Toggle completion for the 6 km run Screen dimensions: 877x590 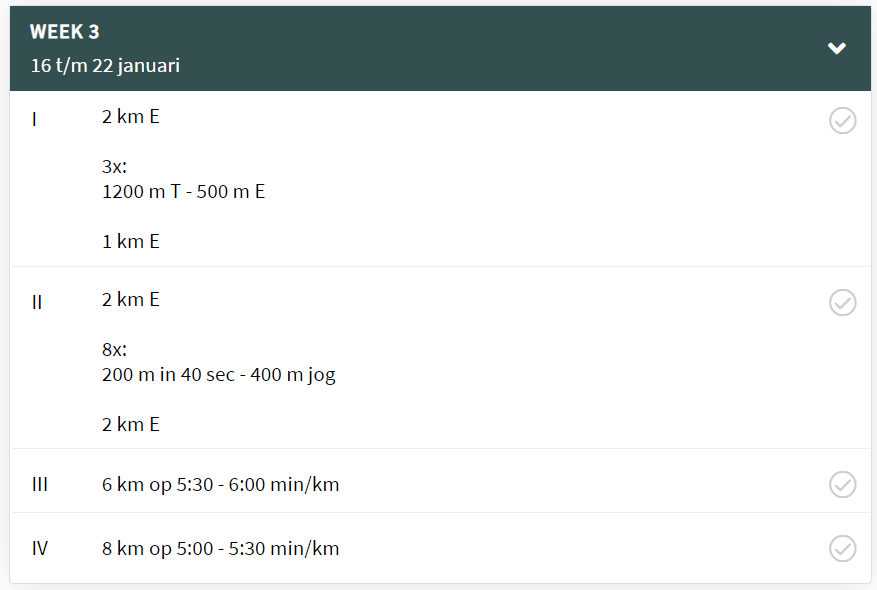pyautogui.click(x=842, y=484)
